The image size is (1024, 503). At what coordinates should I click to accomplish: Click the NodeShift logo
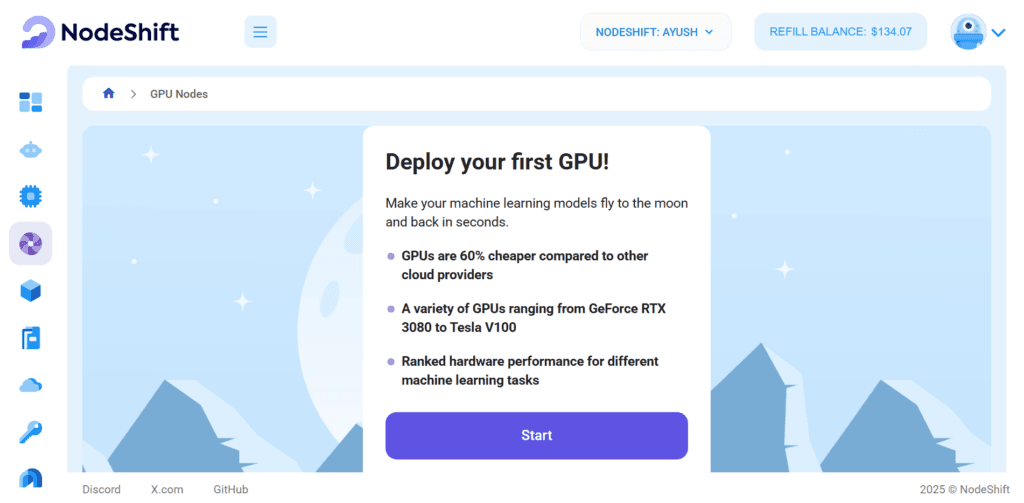pyautogui.click(x=100, y=32)
